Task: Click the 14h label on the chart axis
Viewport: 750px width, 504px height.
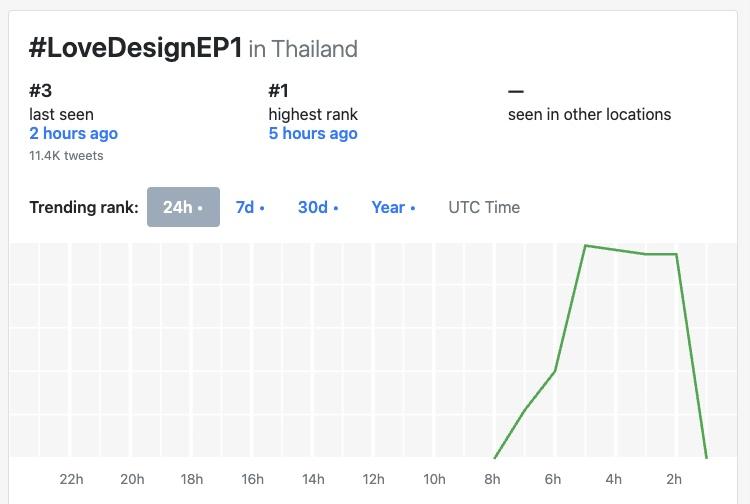Action: point(313,479)
